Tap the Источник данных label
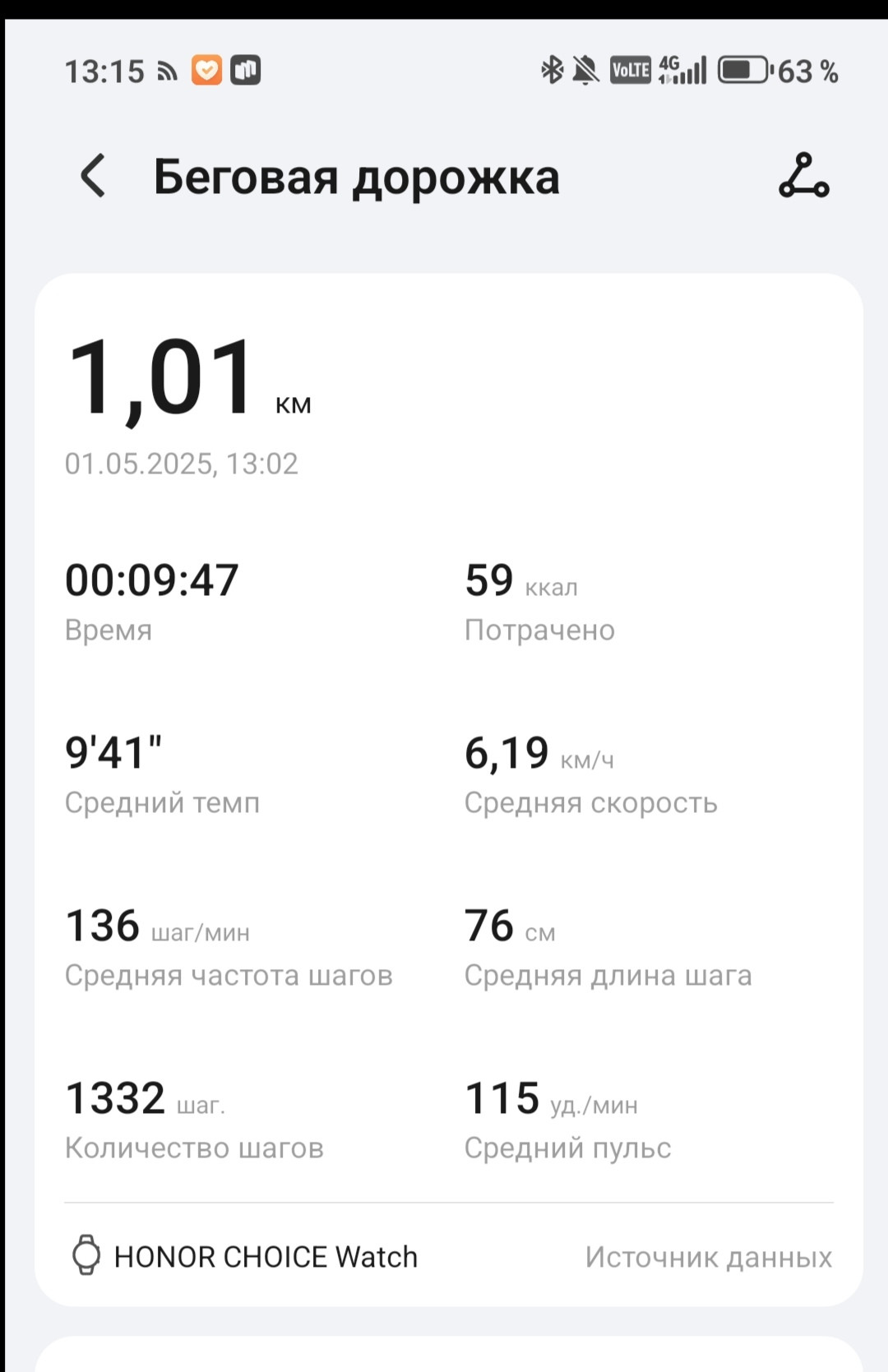 click(709, 1257)
